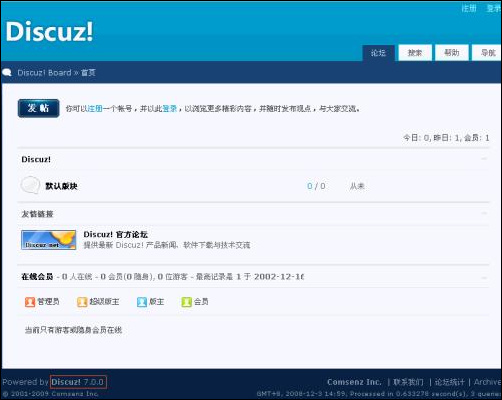
Task: Click the 管理员 orange user icon
Action: click(30, 302)
